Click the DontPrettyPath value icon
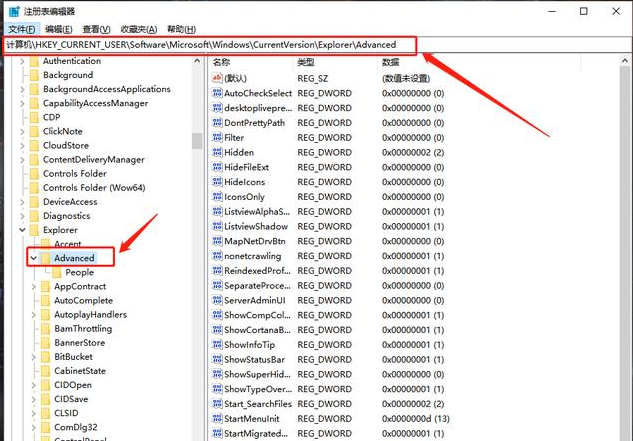Screen dimensions: 633x441 (x=217, y=123)
